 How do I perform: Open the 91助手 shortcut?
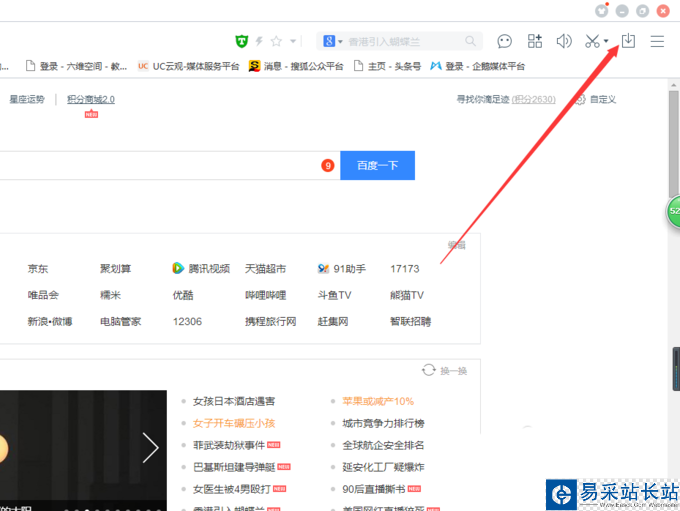(342, 269)
